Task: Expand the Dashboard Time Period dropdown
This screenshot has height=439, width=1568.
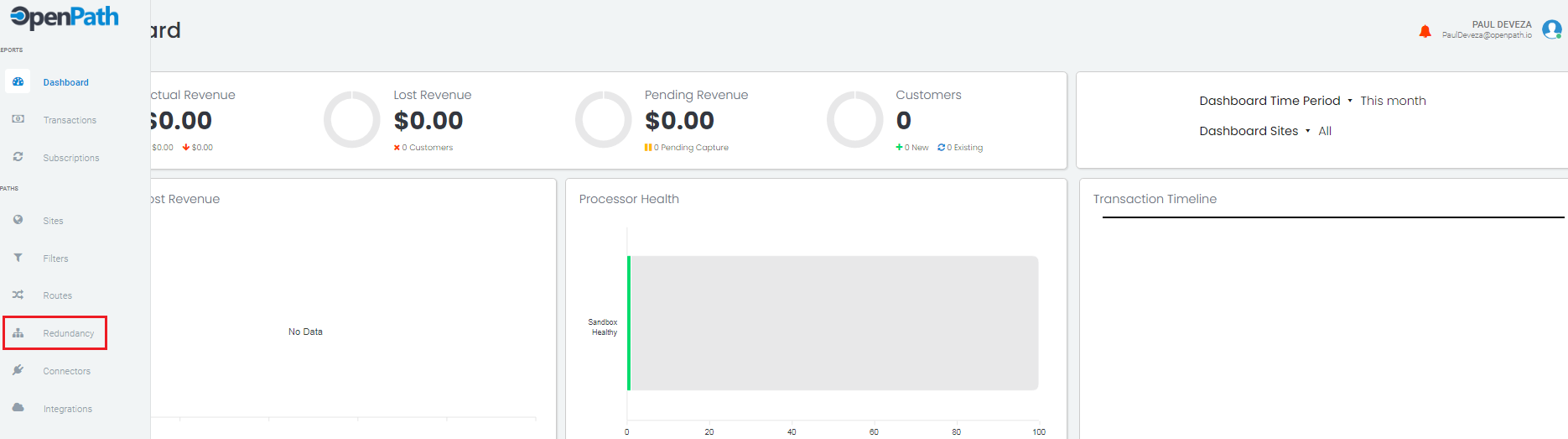Action: pyautogui.click(x=1275, y=101)
